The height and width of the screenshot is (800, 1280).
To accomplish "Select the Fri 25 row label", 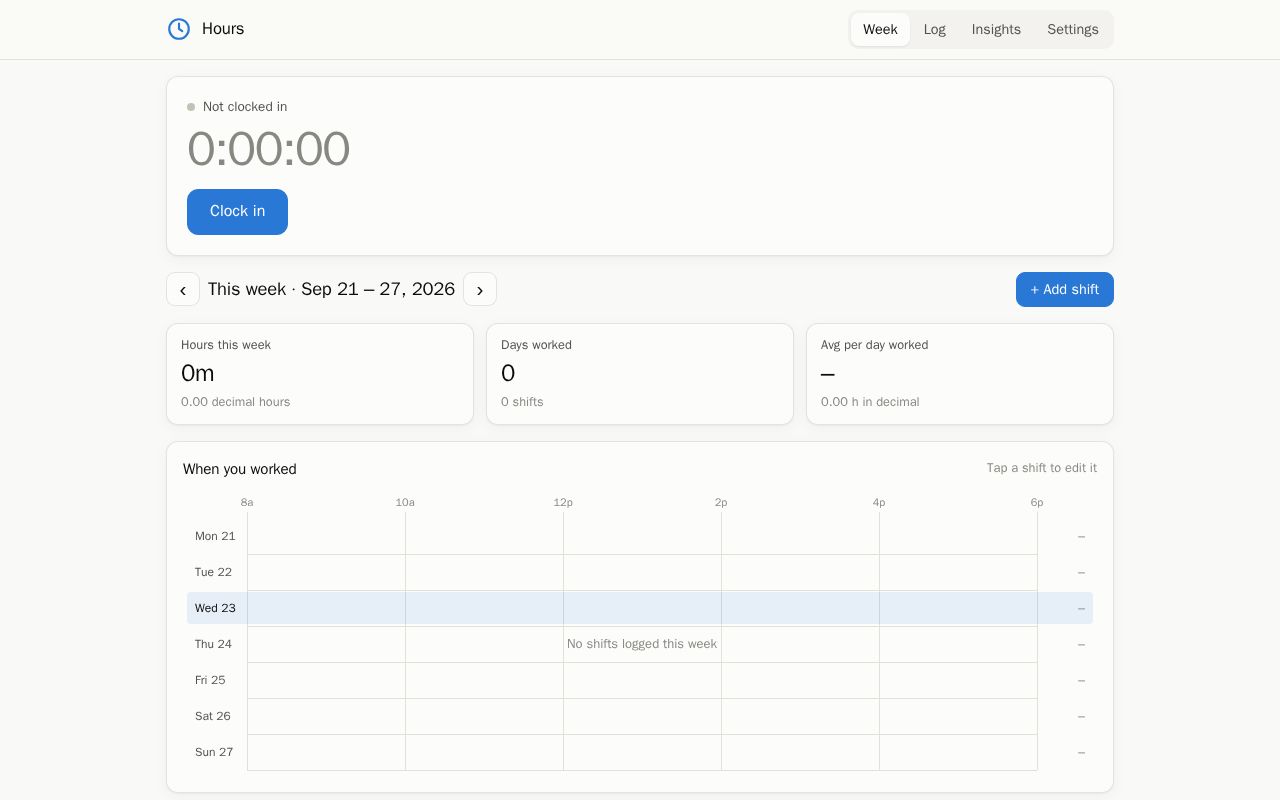I will (210, 680).
